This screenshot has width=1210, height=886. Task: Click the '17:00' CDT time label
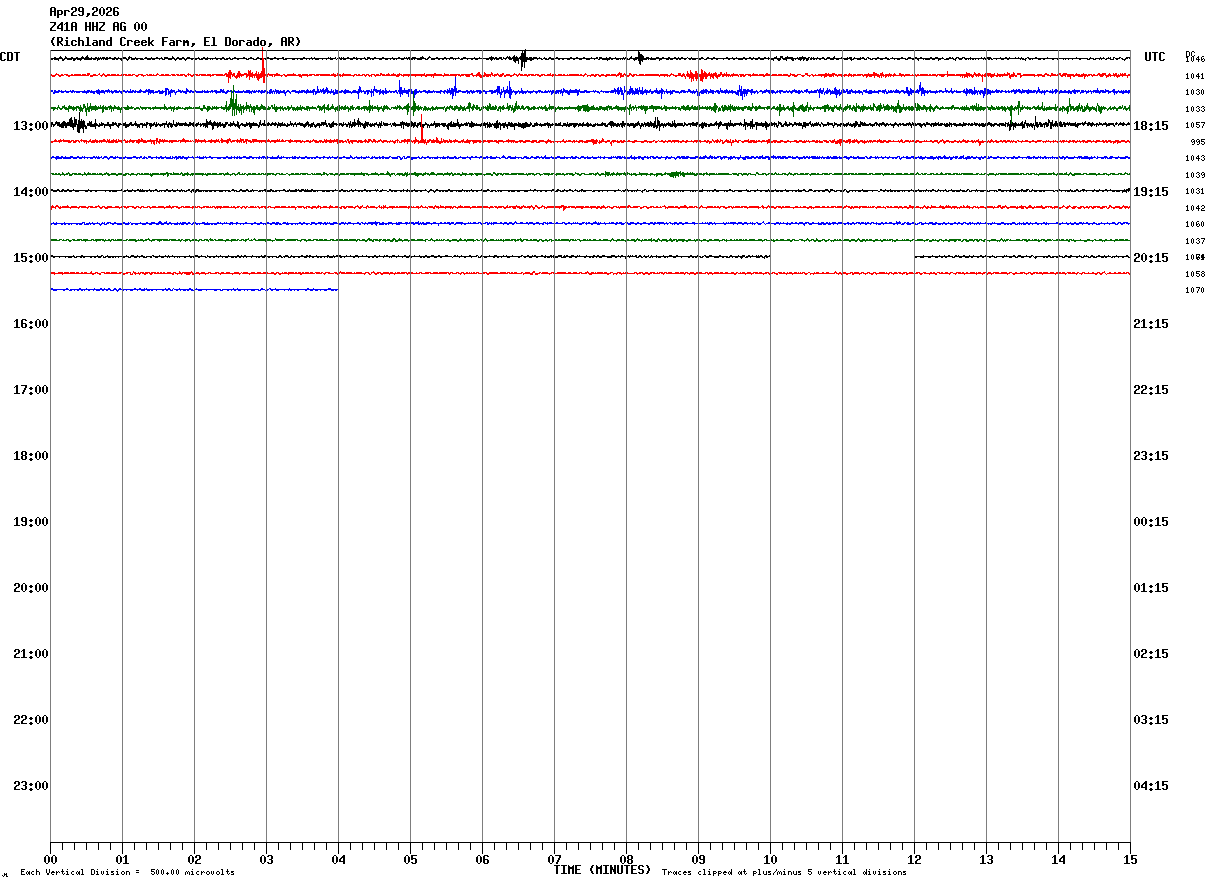click(x=31, y=390)
